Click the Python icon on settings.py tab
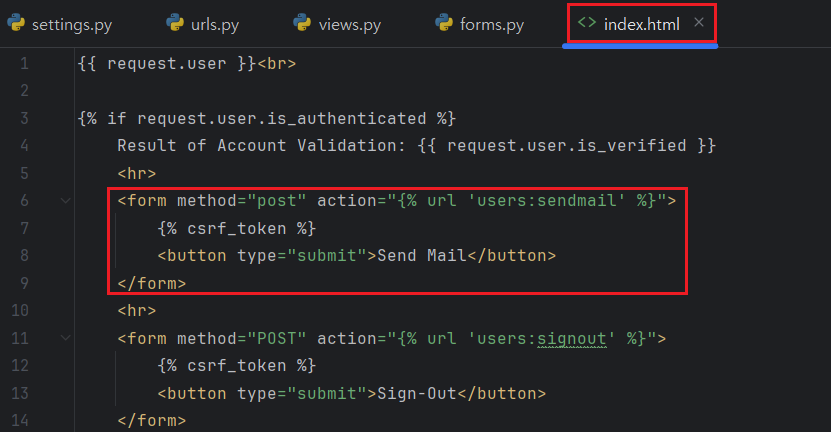The width and height of the screenshot is (831, 432). pyautogui.click(x=16, y=23)
